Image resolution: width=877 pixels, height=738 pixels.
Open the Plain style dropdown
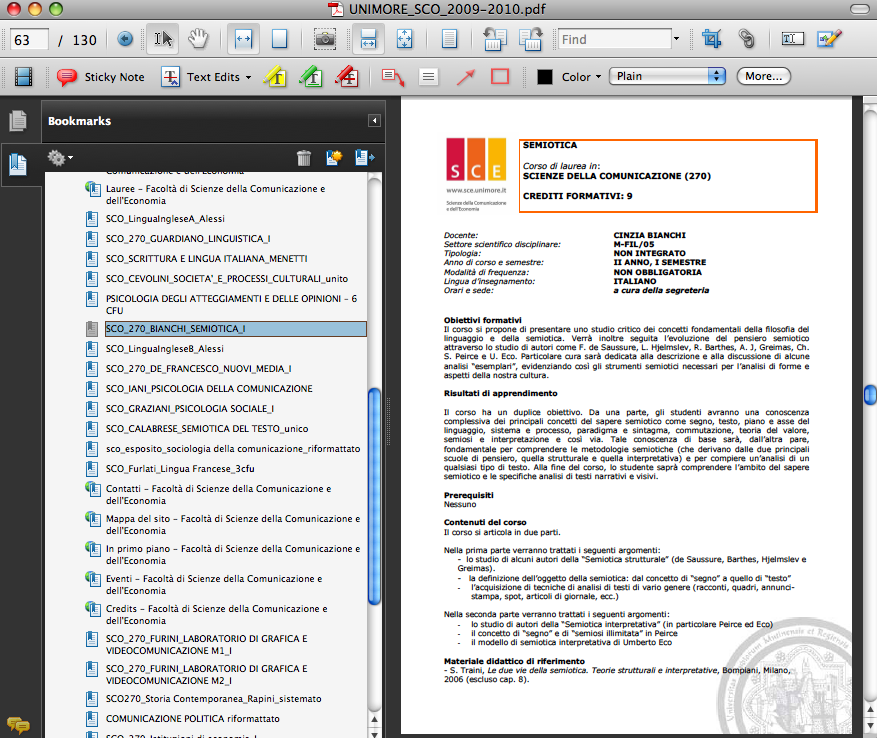669,76
